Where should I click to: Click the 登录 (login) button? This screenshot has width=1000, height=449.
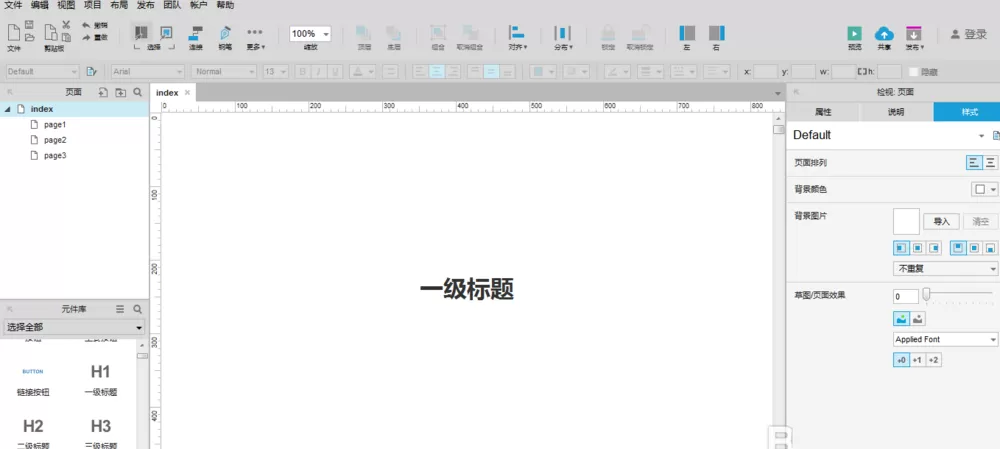pyautogui.click(x=969, y=34)
